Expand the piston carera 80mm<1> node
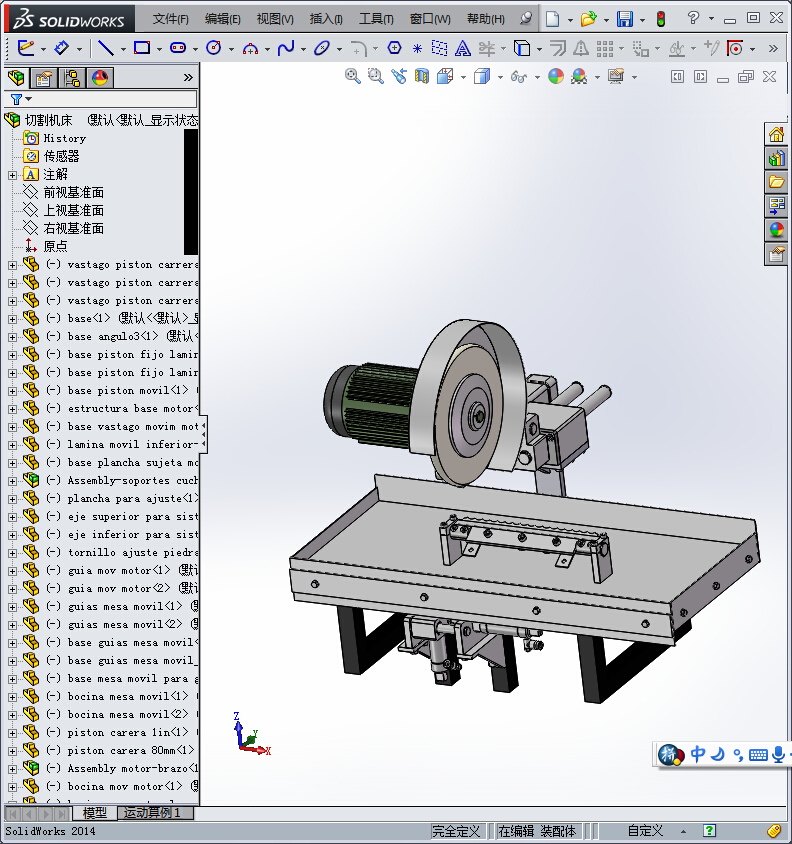 (12, 750)
